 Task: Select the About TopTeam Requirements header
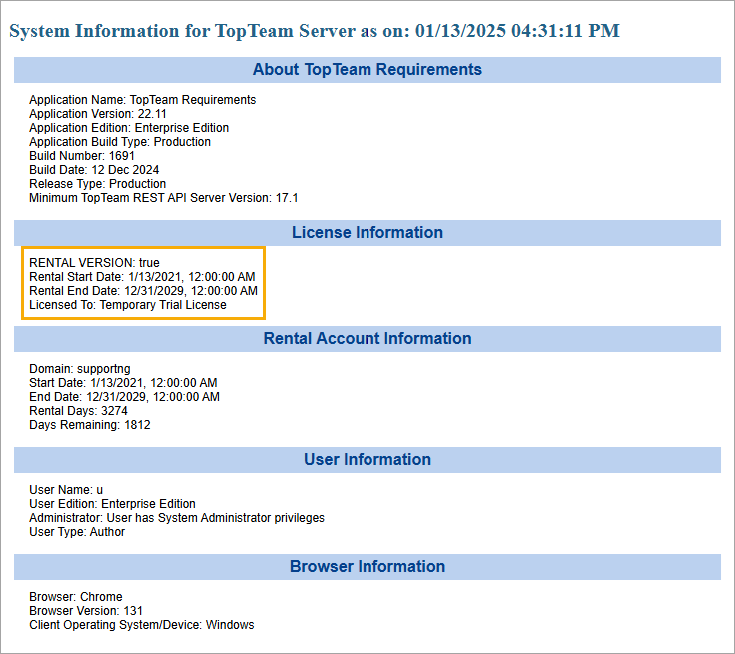tap(367, 69)
